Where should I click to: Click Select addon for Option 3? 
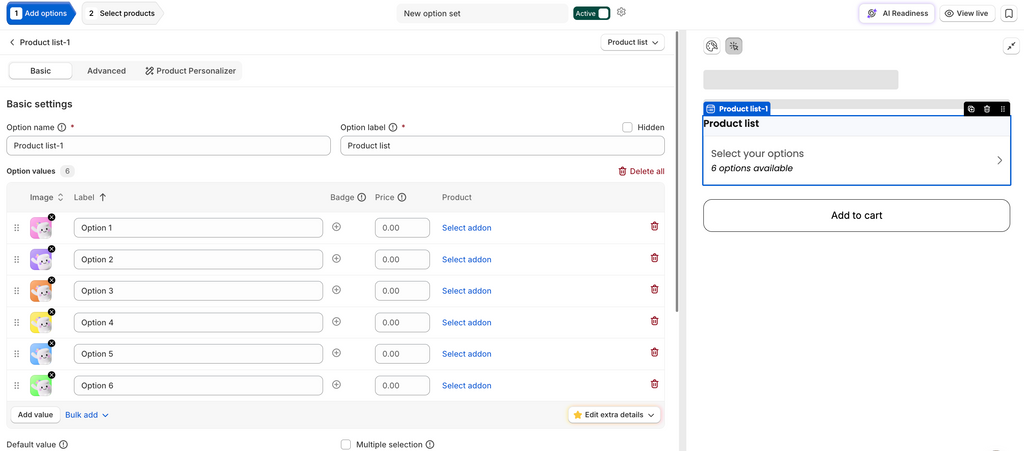(x=466, y=290)
